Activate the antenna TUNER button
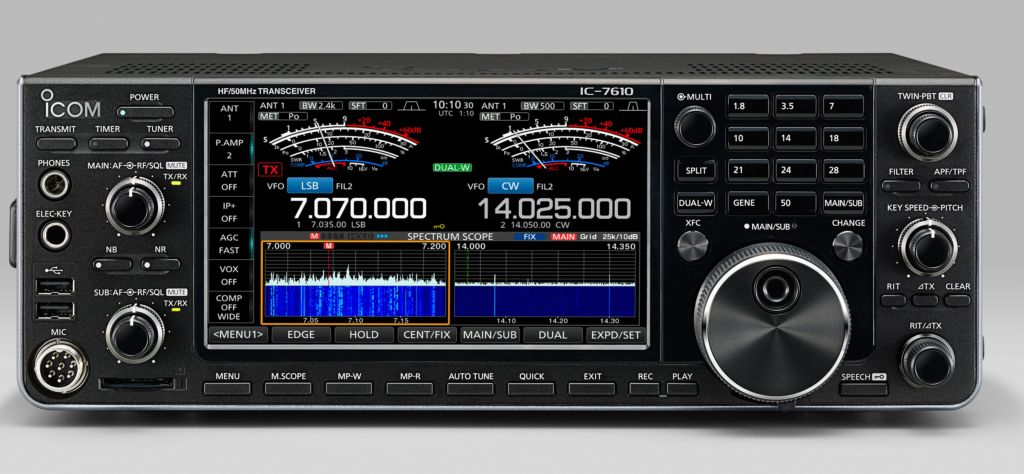 161,144
